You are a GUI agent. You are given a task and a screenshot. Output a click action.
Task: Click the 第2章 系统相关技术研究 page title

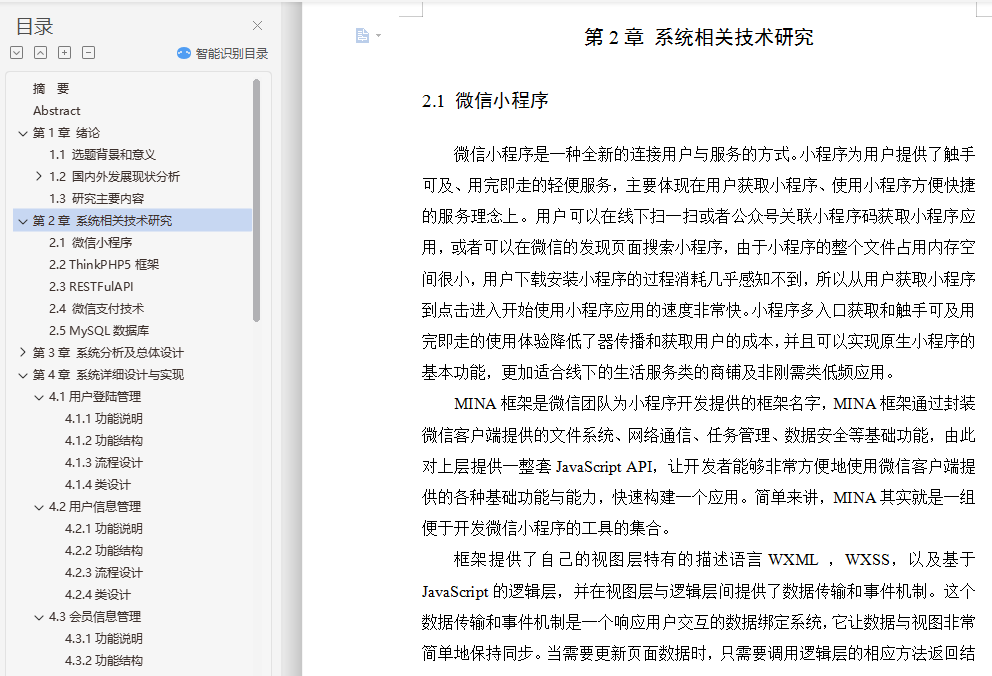pyautogui.click(x=698, y=37)
